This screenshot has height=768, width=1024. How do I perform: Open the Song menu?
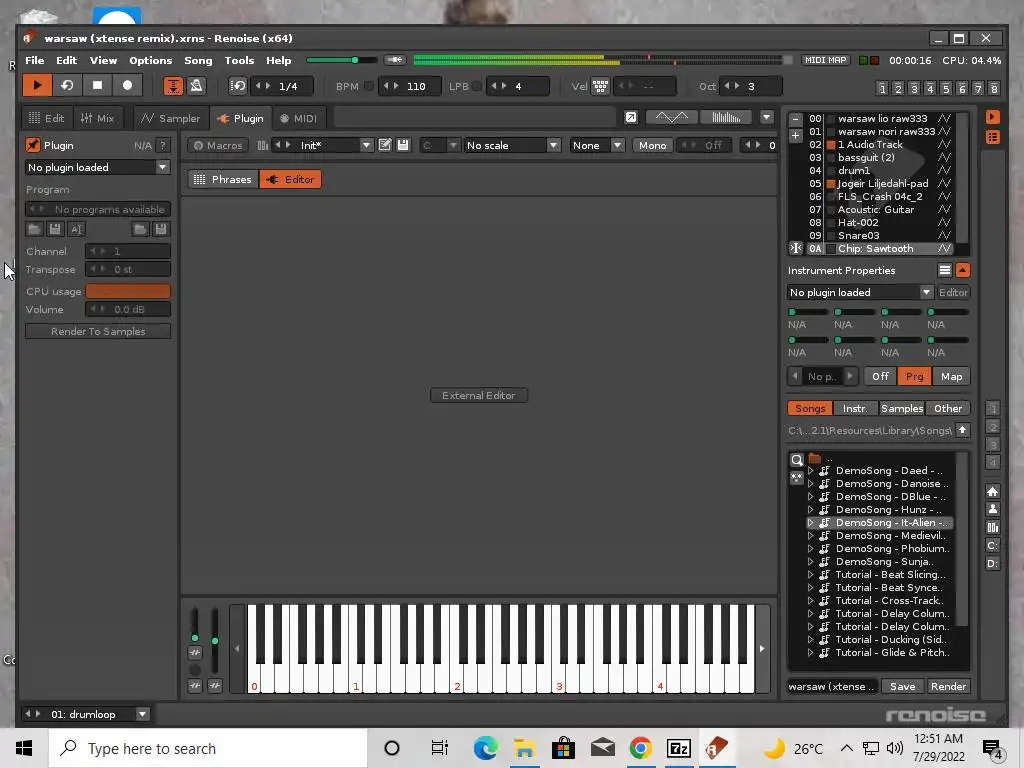pos(198,60)
